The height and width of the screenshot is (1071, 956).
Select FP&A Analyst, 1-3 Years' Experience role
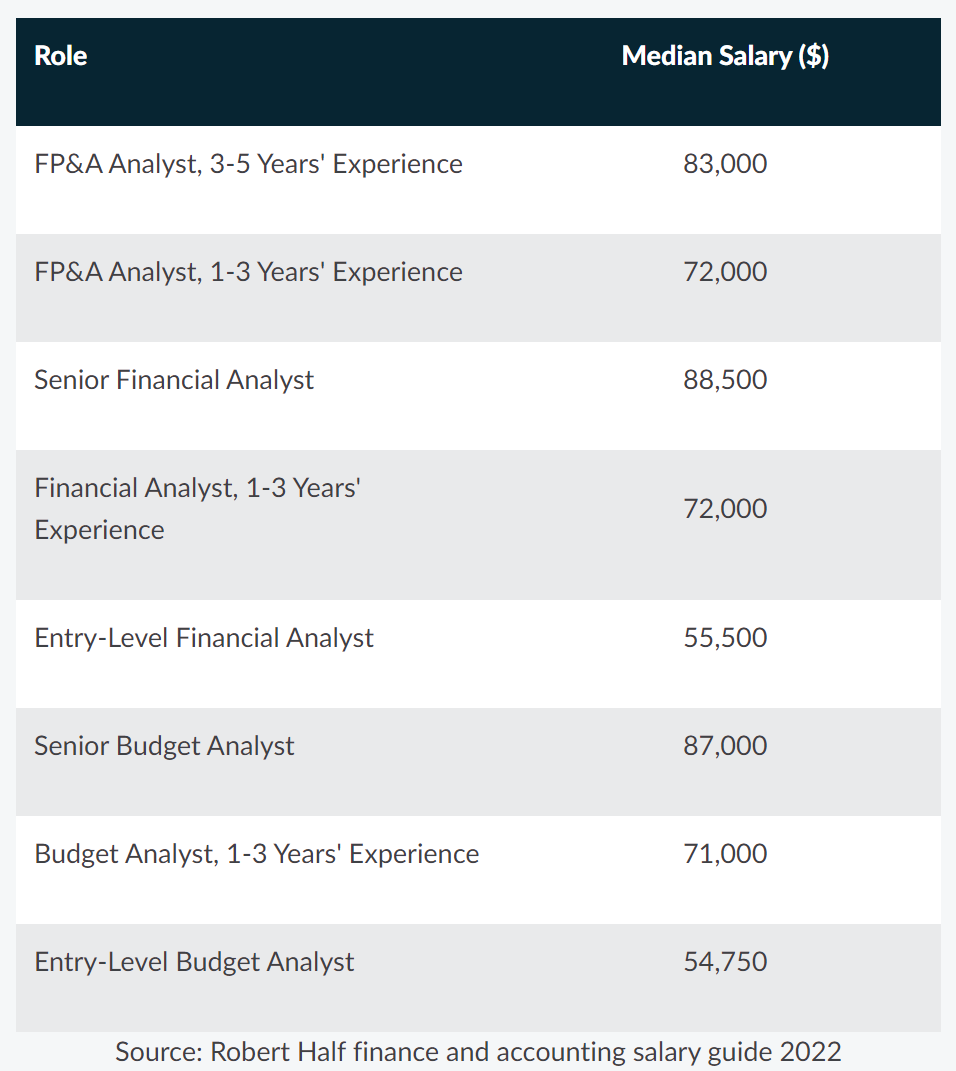[x=248, y=272]
